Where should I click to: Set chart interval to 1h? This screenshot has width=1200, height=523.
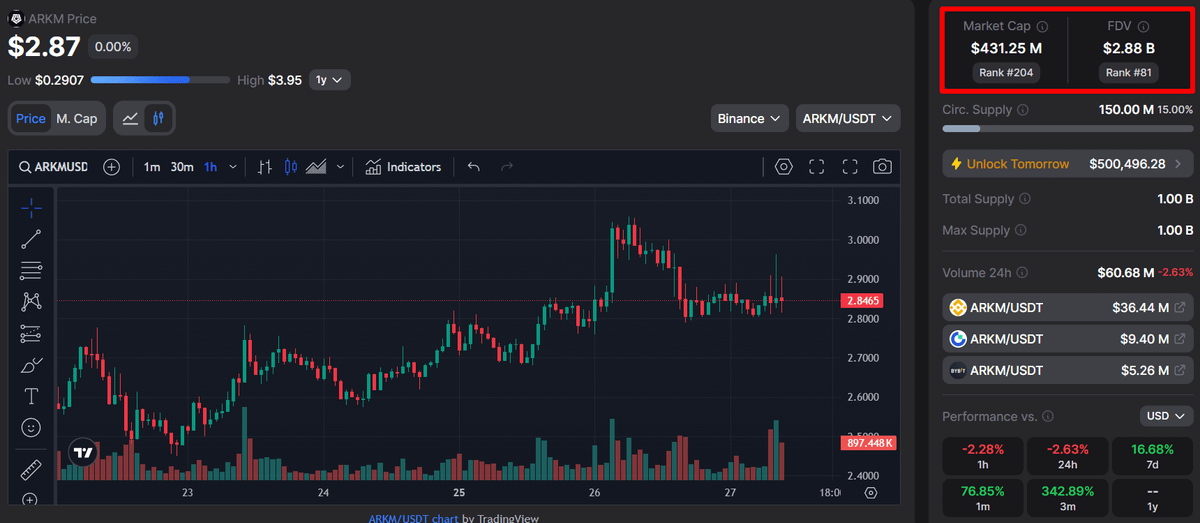pyautogui.click(x=211, y=167)
